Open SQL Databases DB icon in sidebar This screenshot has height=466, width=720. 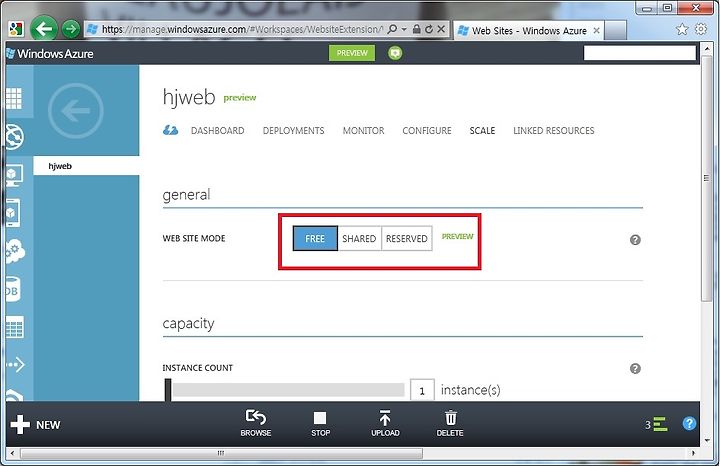(13, 290)
